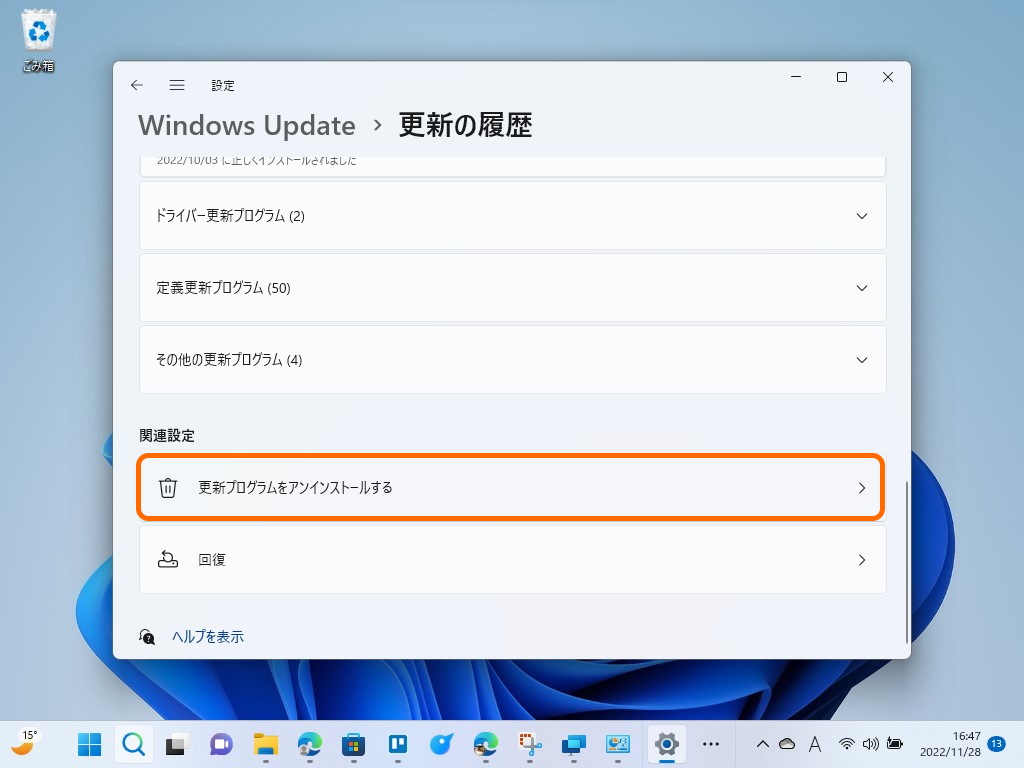The width and height of the screenshot is (1024, 768).
Task: Open 更新プログラムをアンインストールする
Action: coord(512,488)
